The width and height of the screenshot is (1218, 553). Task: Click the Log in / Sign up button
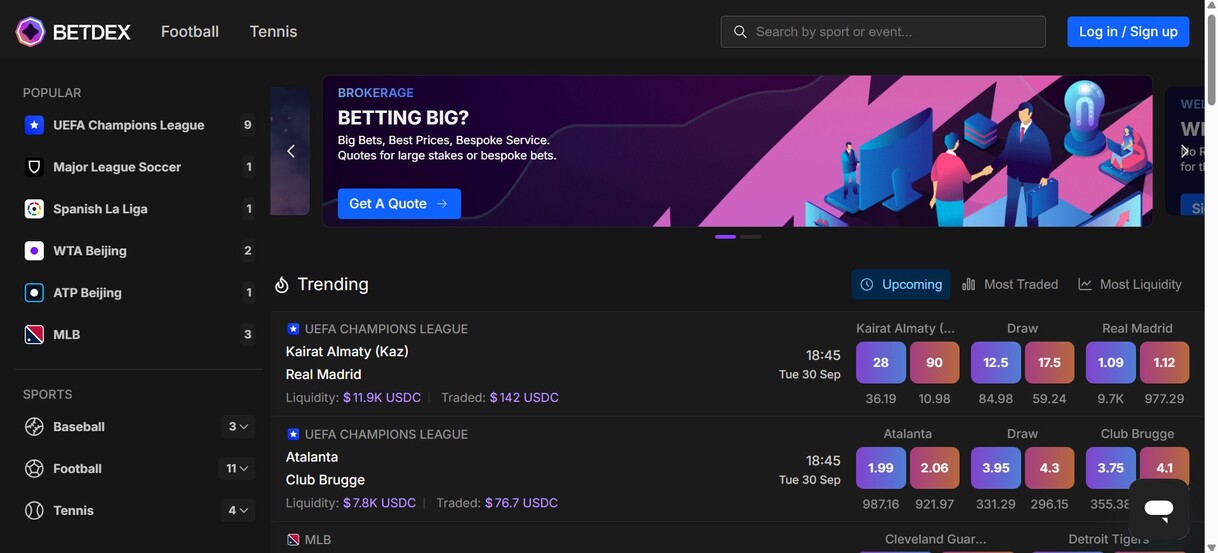pos(1128,32)
